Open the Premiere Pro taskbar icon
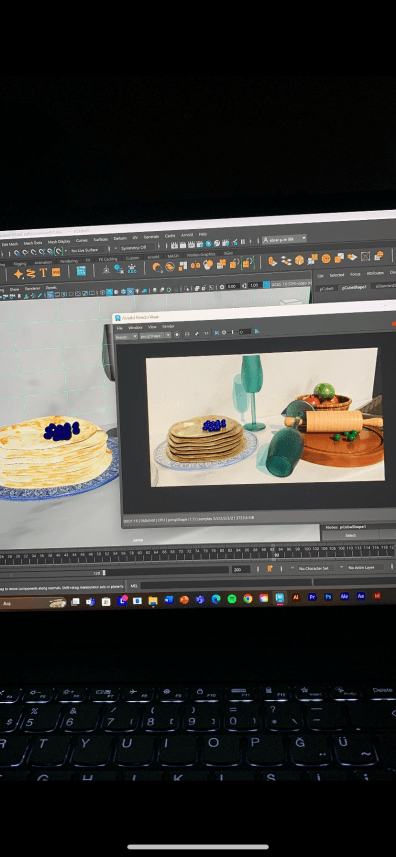396x857 pixels. pyautogui.click(x=312, y=597)
